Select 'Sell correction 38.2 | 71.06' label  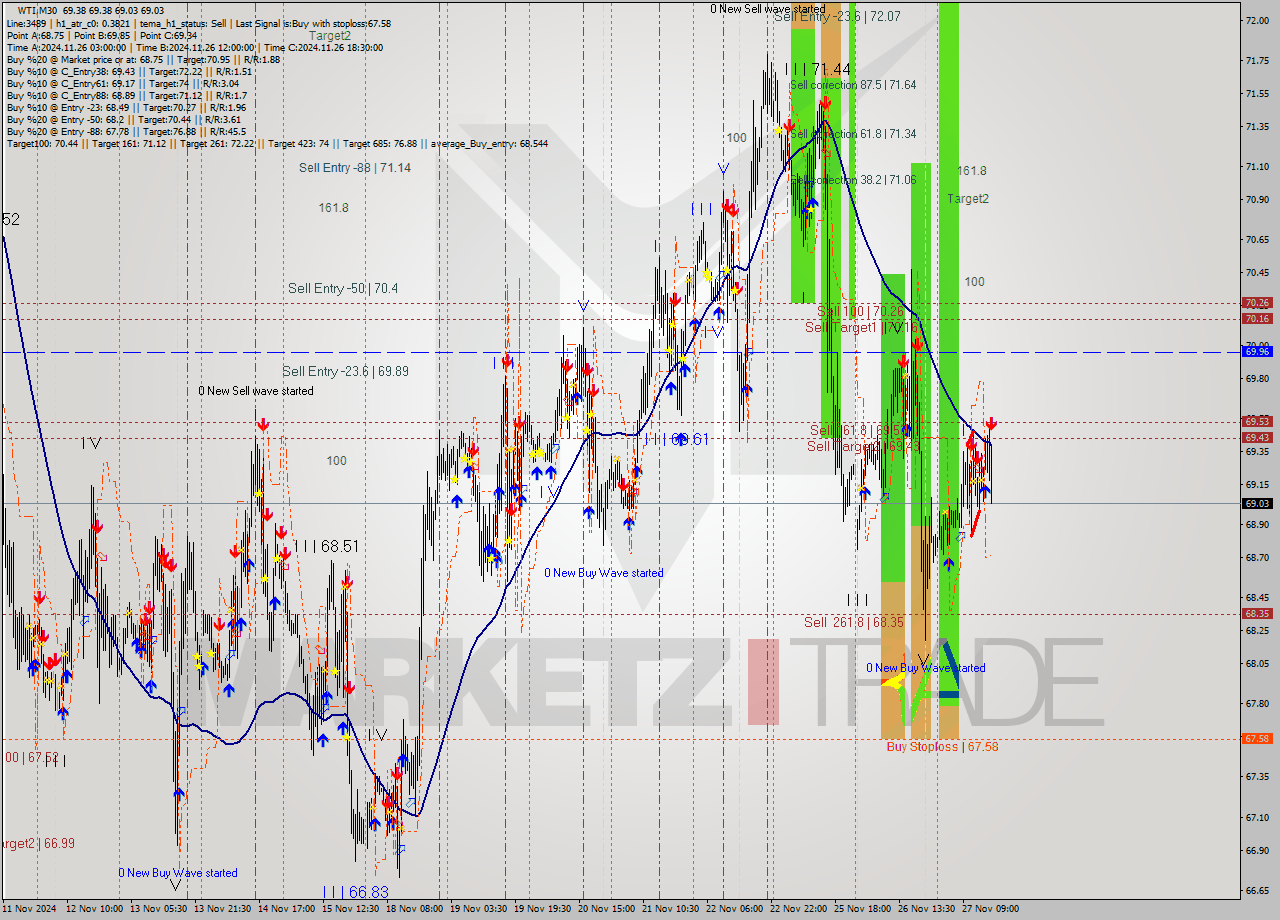[x=852, y=180]
